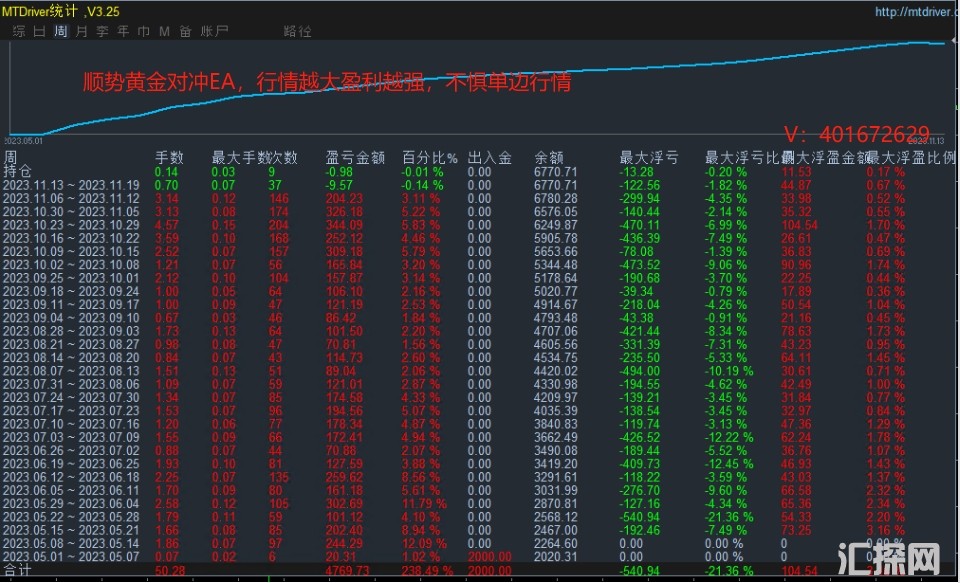Select the 2023.05.01 ~ 2023.05.07 week row
Image resolution: width=960 pixels, height=583 pixels.
71,556
